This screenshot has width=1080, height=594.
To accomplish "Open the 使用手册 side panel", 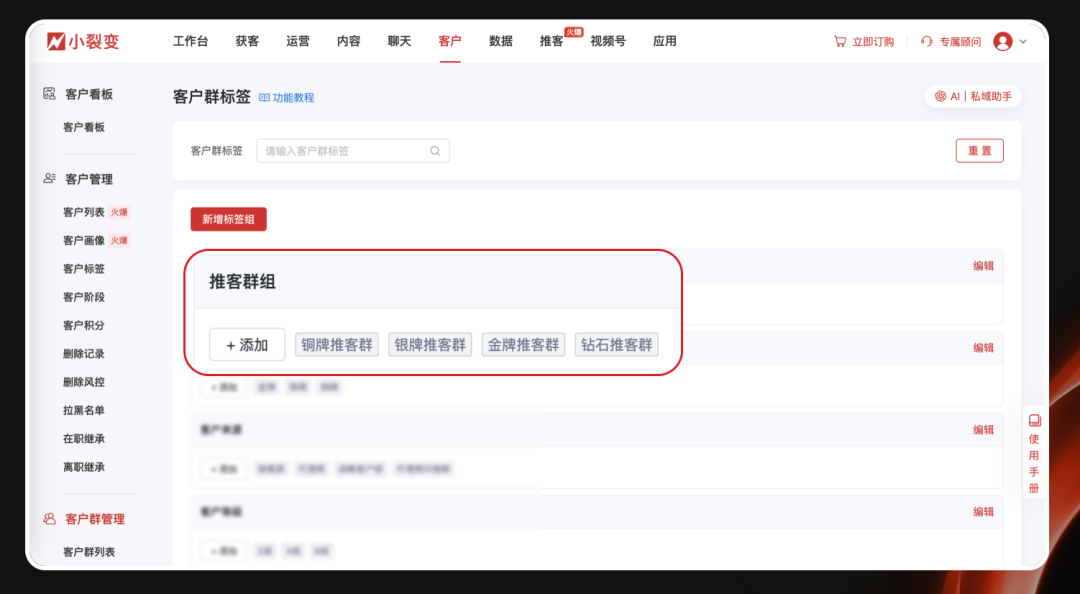I will (1032, 457).
